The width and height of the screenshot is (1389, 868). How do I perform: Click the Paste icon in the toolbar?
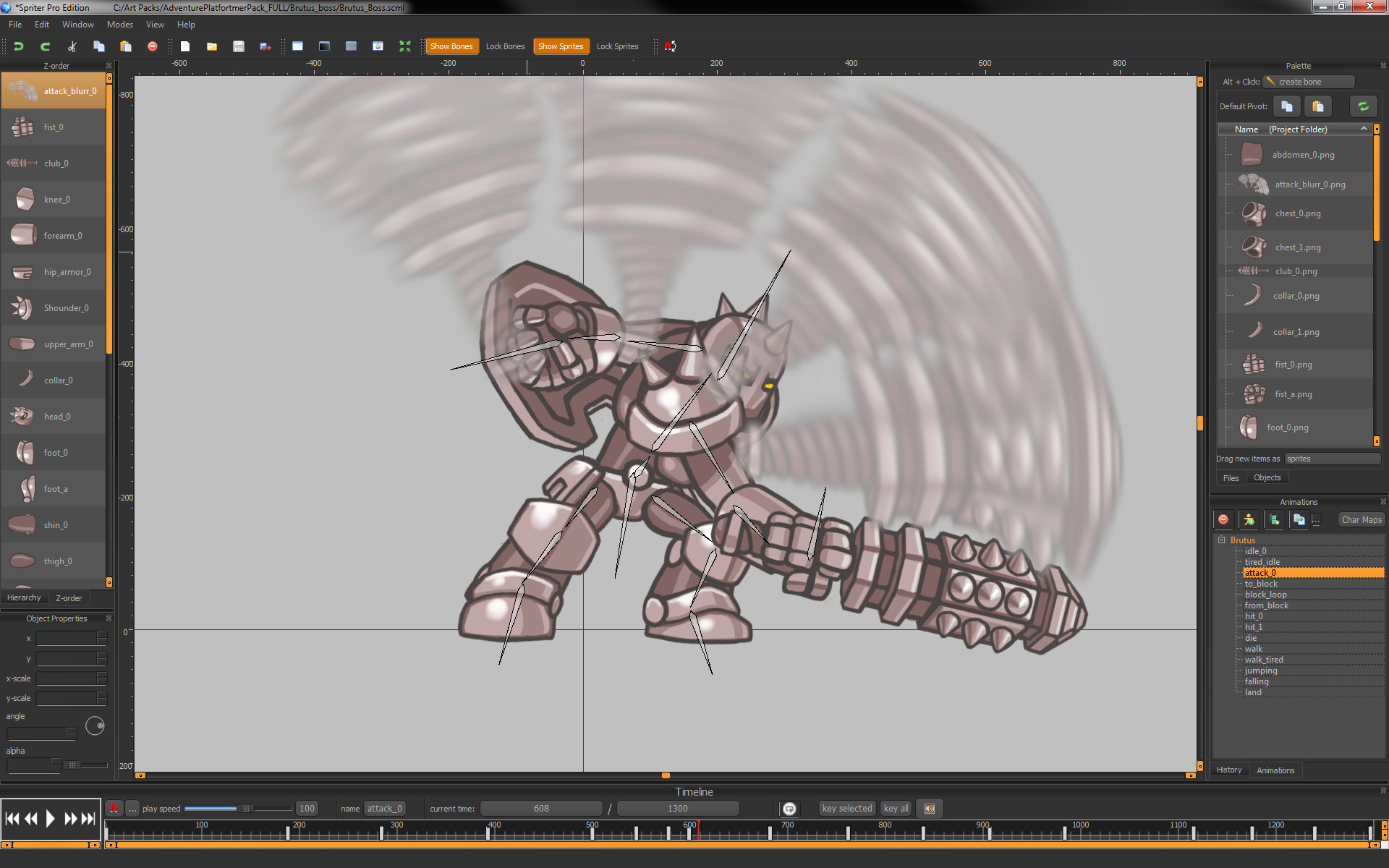126,46
